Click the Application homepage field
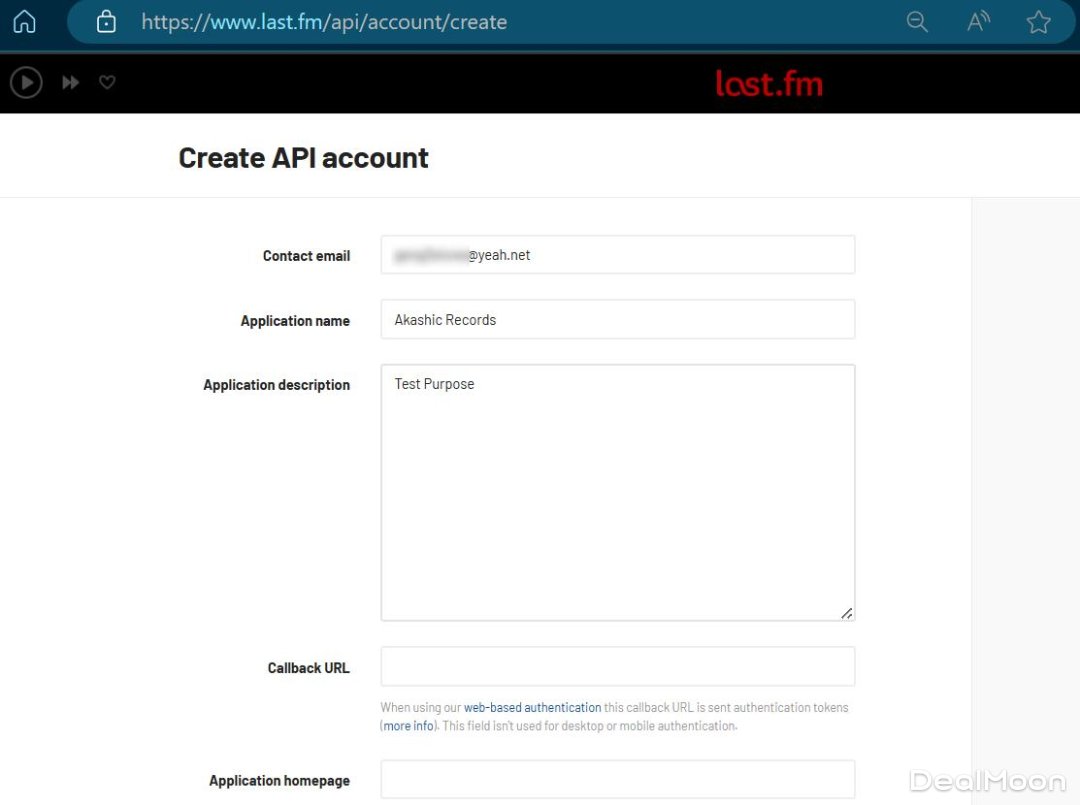The width and height of the screenshot is (1080, 805). (617, 780)
